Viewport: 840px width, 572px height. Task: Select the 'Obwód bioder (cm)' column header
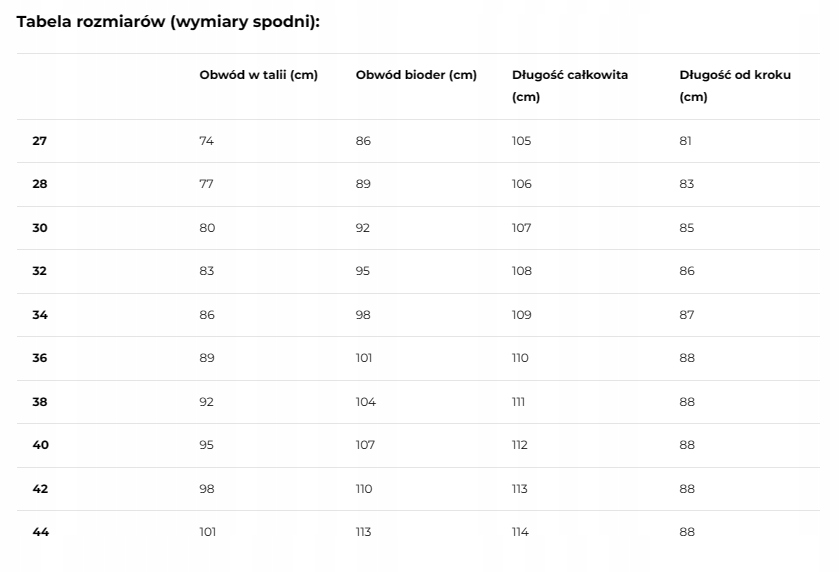point(416,75)
